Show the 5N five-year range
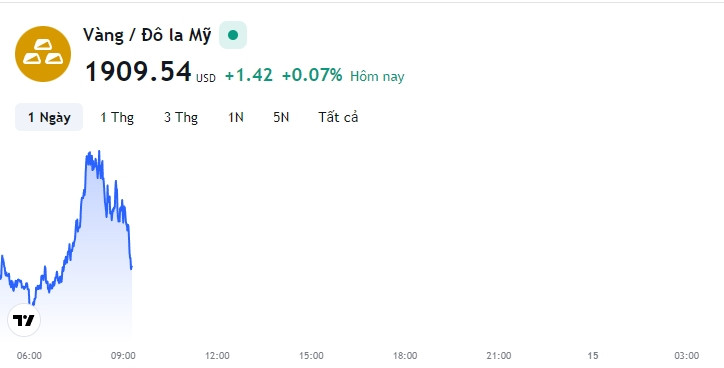Screen dimensions: 724x368 pyautogui.click(x=281, y=117)
